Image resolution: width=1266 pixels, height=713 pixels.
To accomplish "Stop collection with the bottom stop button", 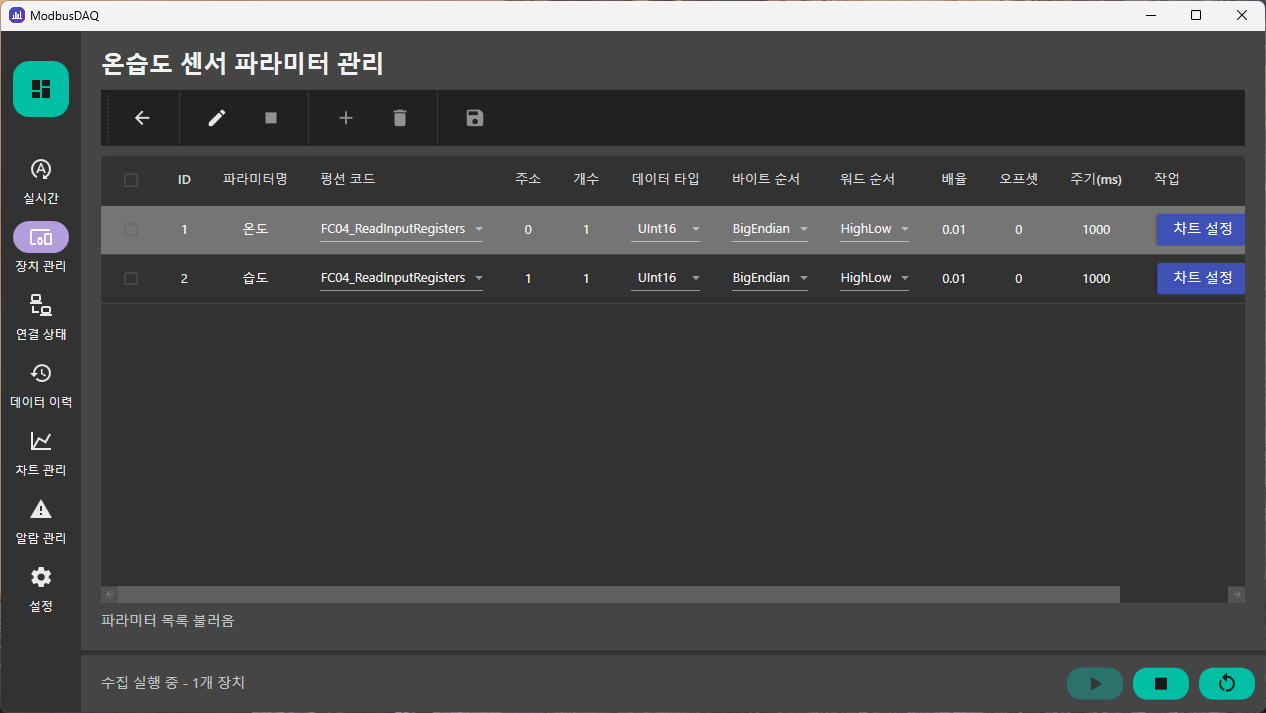I will point(1161,683).
